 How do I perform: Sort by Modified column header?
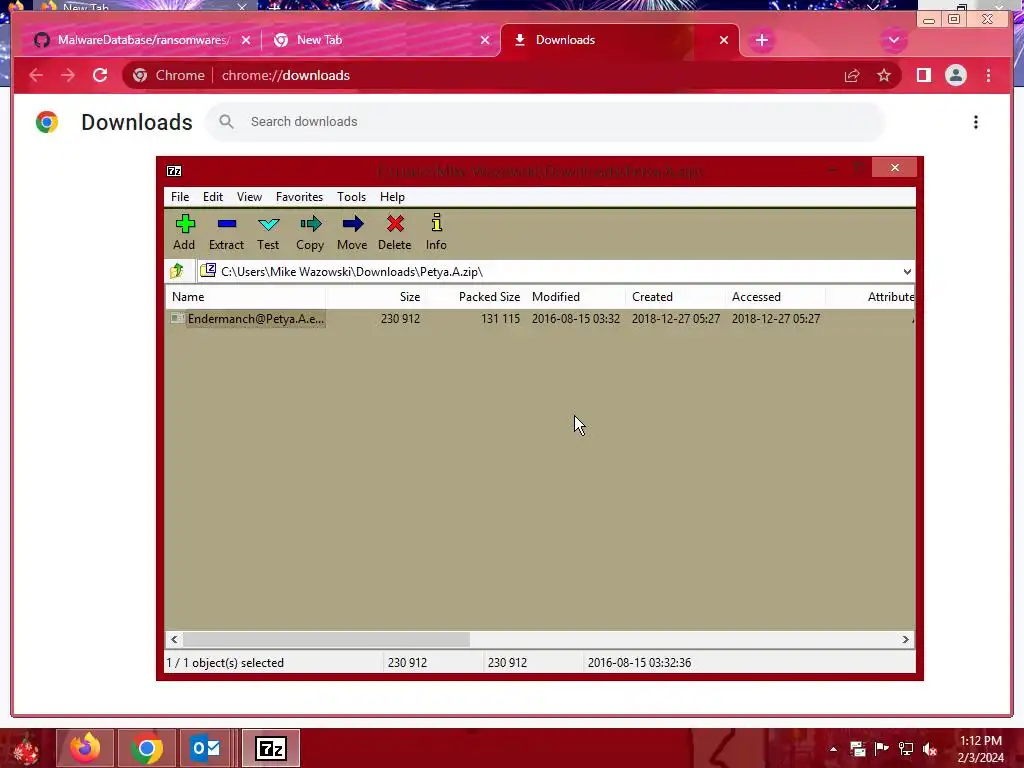pos(576,296)
